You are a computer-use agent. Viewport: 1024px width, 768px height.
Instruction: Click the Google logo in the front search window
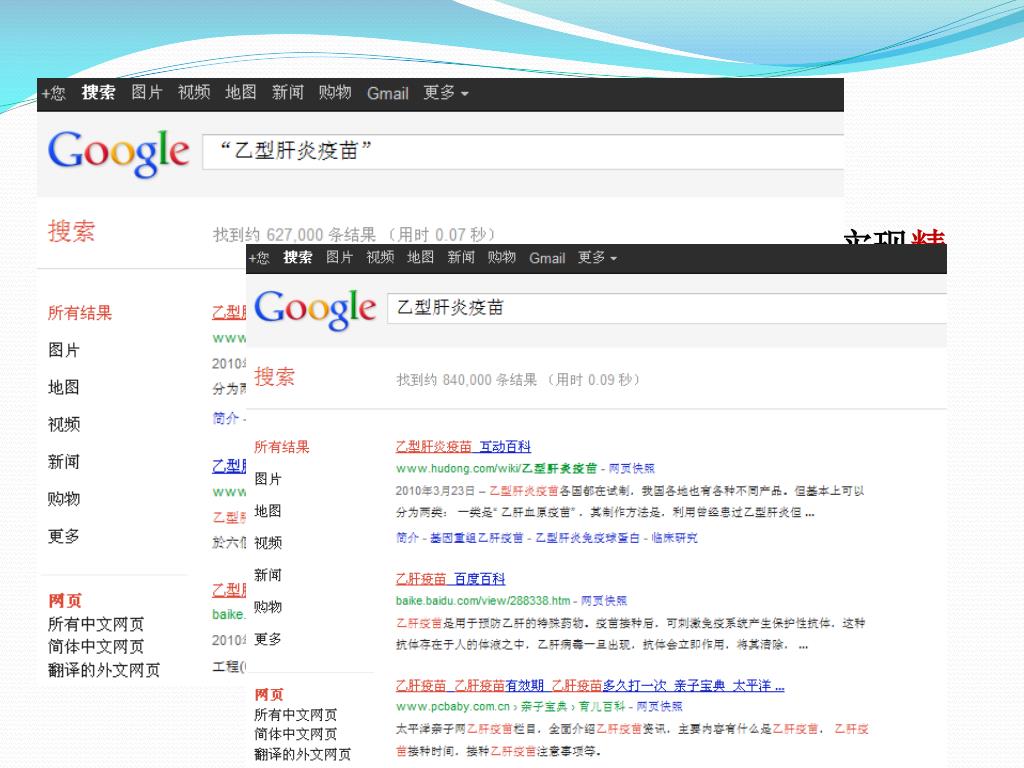[x=315, y=310]
